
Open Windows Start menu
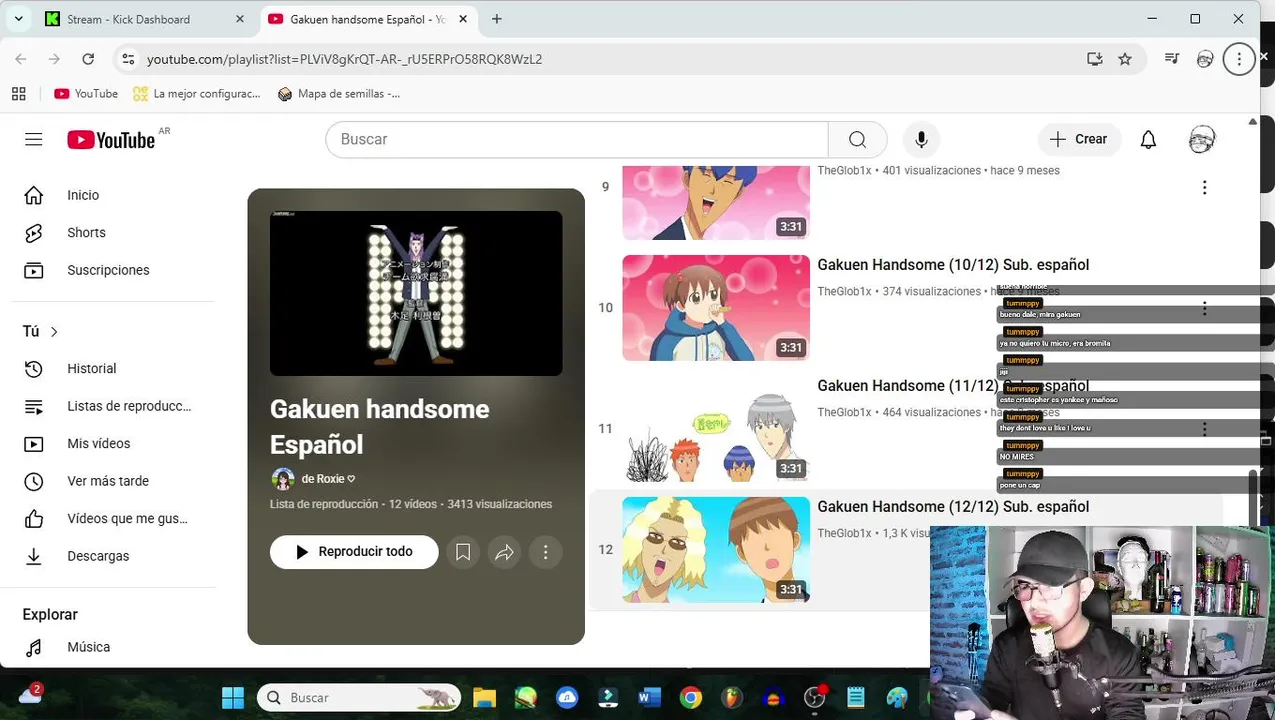[233, 698]
